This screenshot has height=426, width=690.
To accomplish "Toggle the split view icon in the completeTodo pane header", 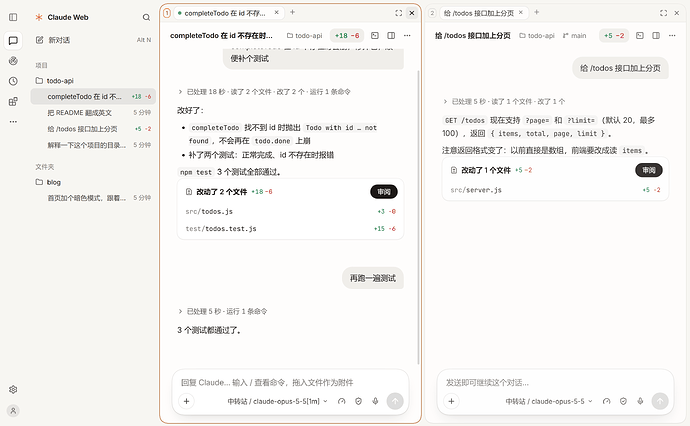I will tap(391, 36).
